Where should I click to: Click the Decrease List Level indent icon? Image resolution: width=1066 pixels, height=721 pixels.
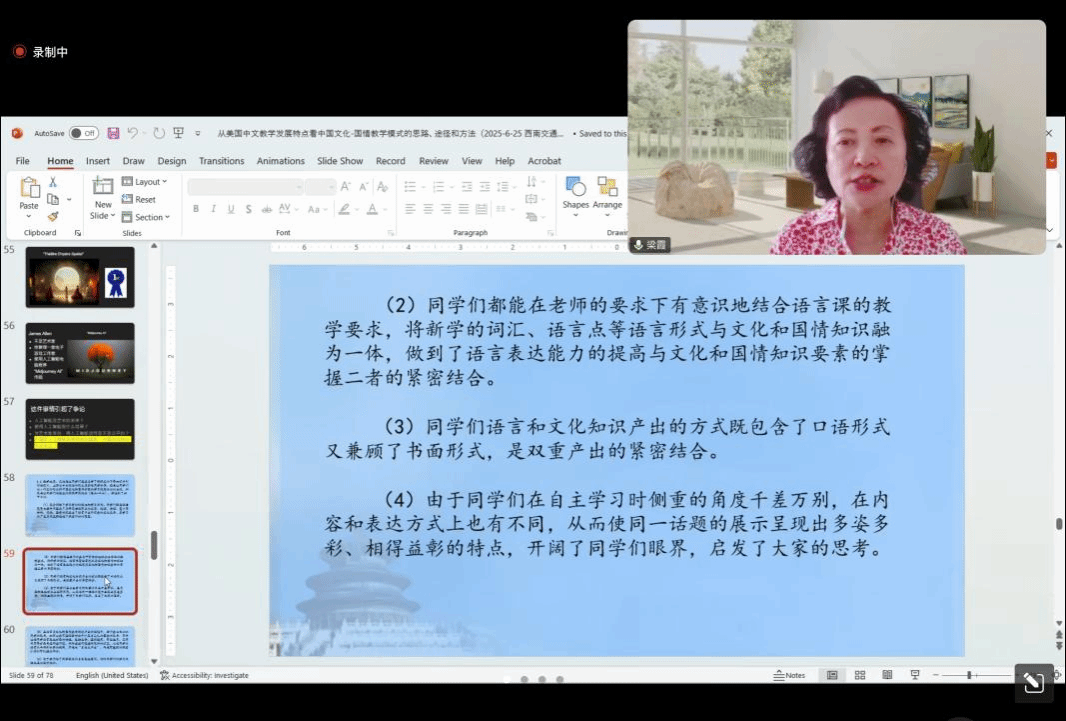pyautogui.click(x=466, y=186)
